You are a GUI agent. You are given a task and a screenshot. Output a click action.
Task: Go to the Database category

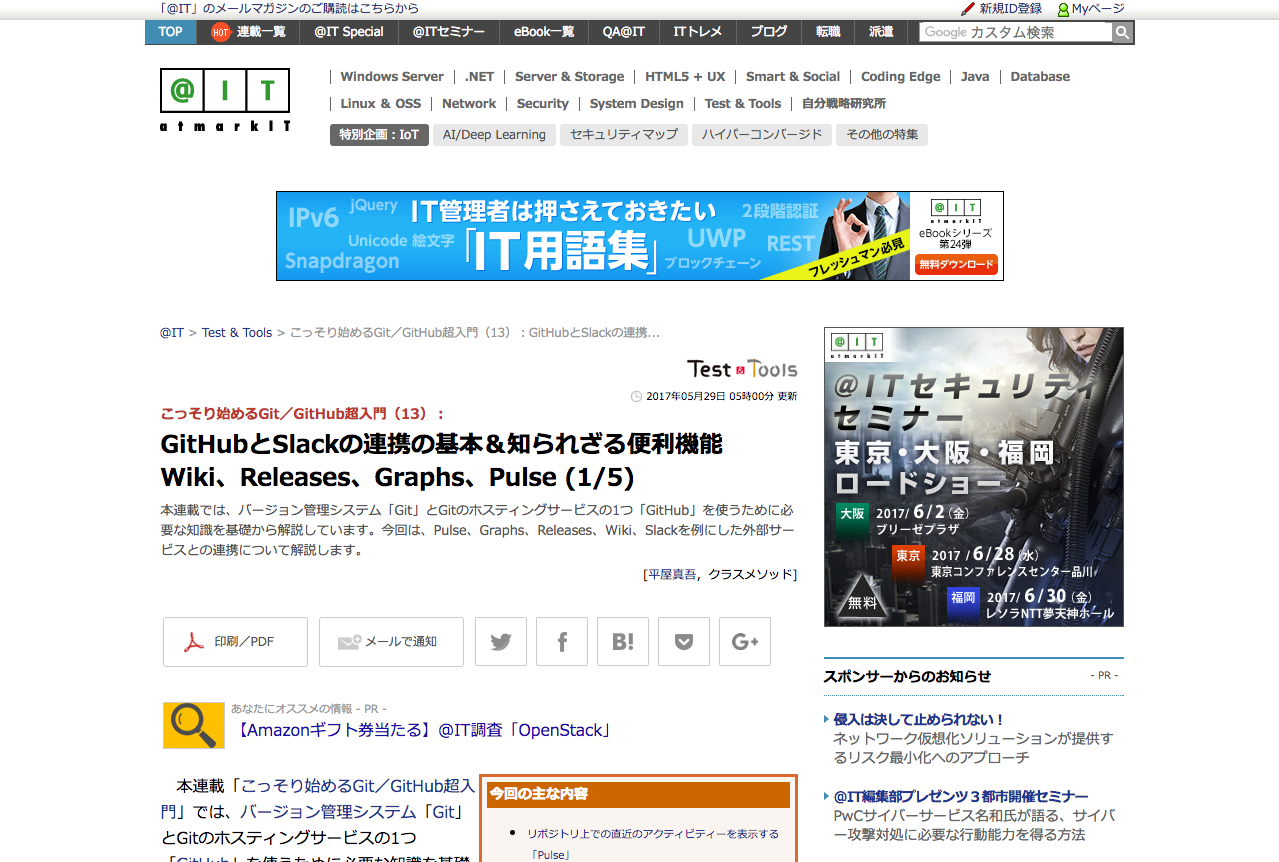[x=1040, y=76]
